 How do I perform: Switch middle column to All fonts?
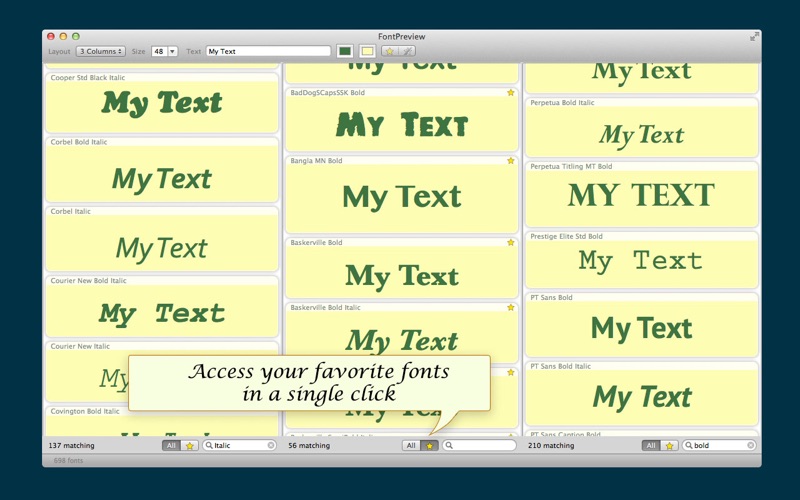411,446
